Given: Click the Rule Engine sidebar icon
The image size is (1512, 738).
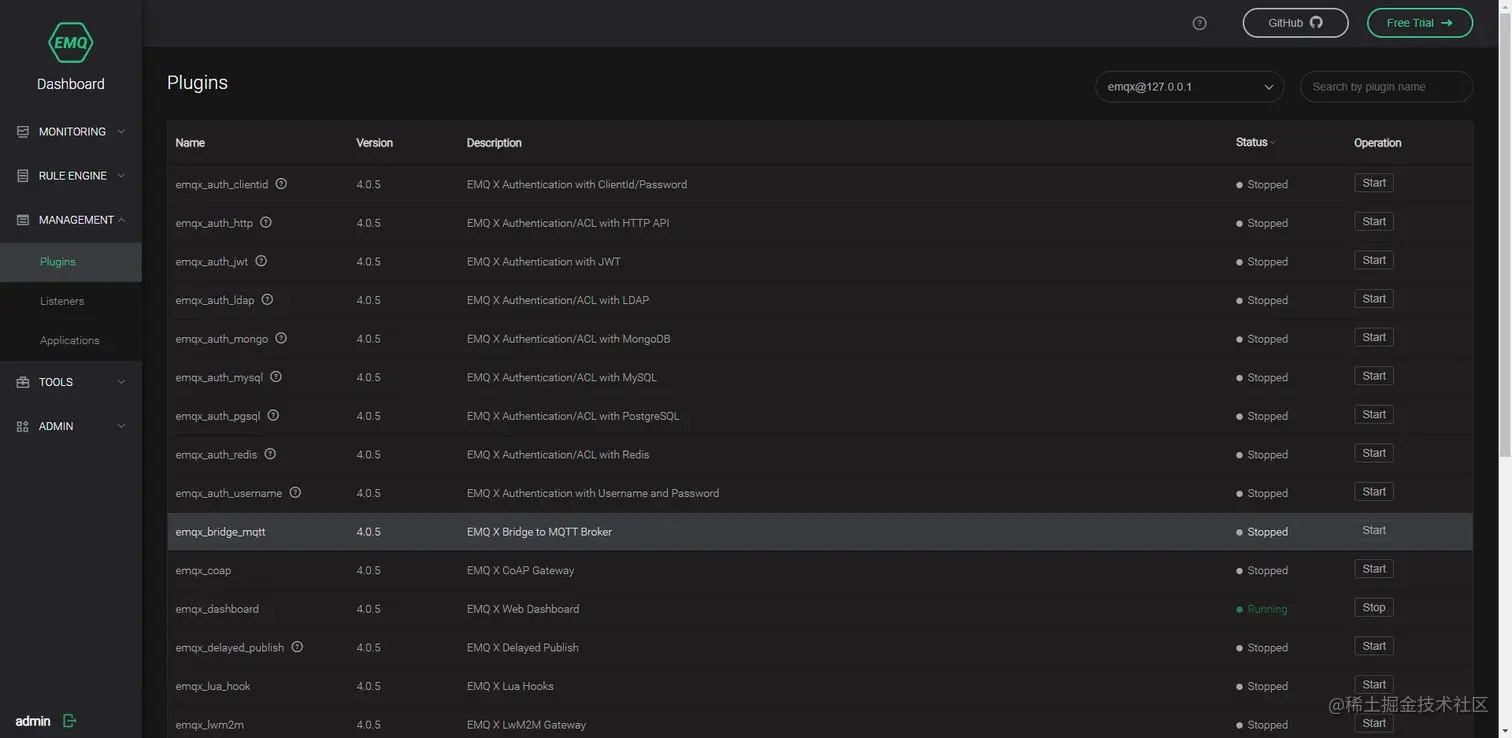Looking at the screenshot, I should tap(23, 175).
